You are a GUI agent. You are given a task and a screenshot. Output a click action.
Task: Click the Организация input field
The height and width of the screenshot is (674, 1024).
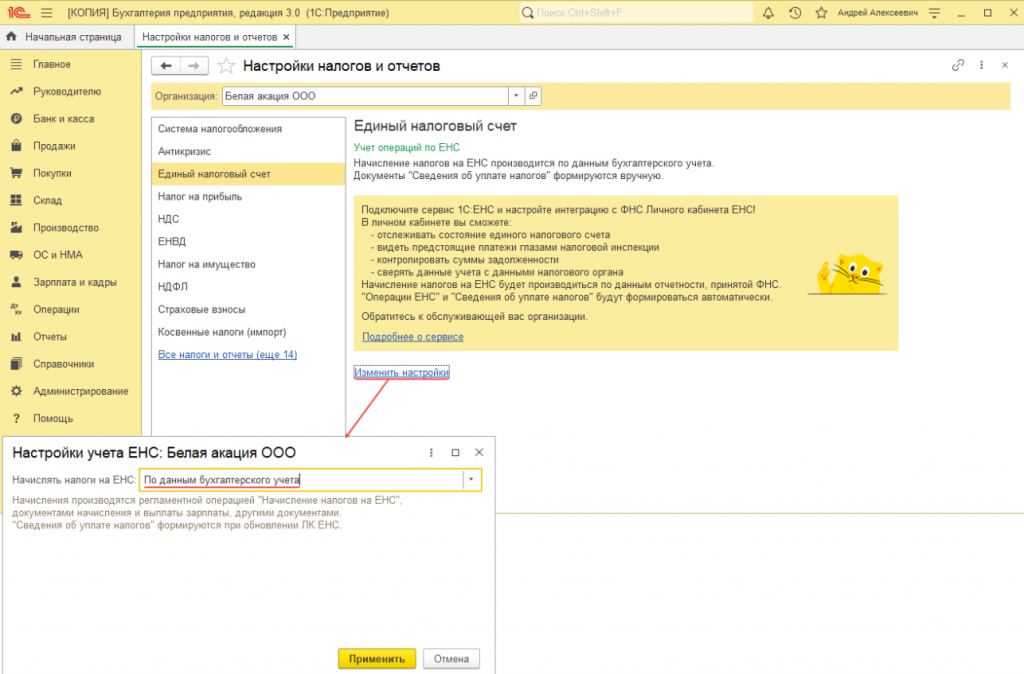pyautogui.click(x=366, y=96)
